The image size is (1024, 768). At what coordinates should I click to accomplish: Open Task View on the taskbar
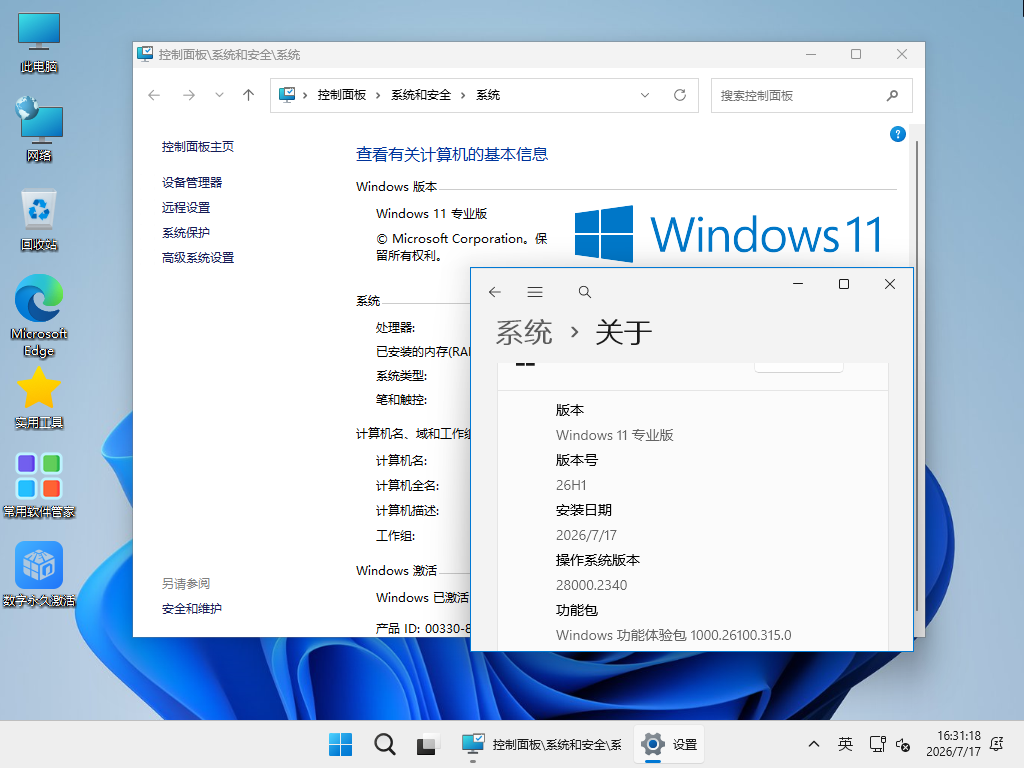427,744
